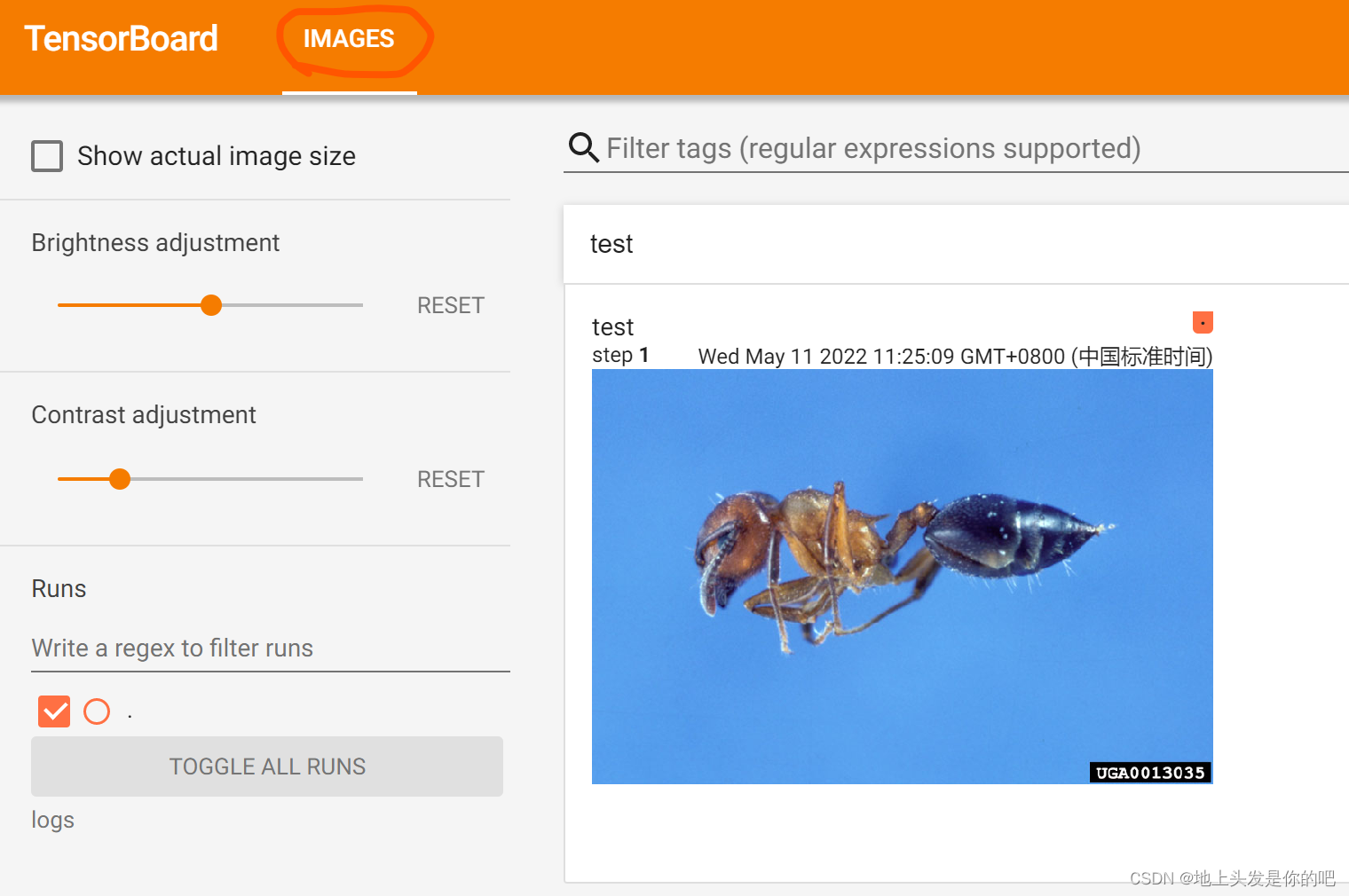Click the UGA0013035 label on image

1150,773
